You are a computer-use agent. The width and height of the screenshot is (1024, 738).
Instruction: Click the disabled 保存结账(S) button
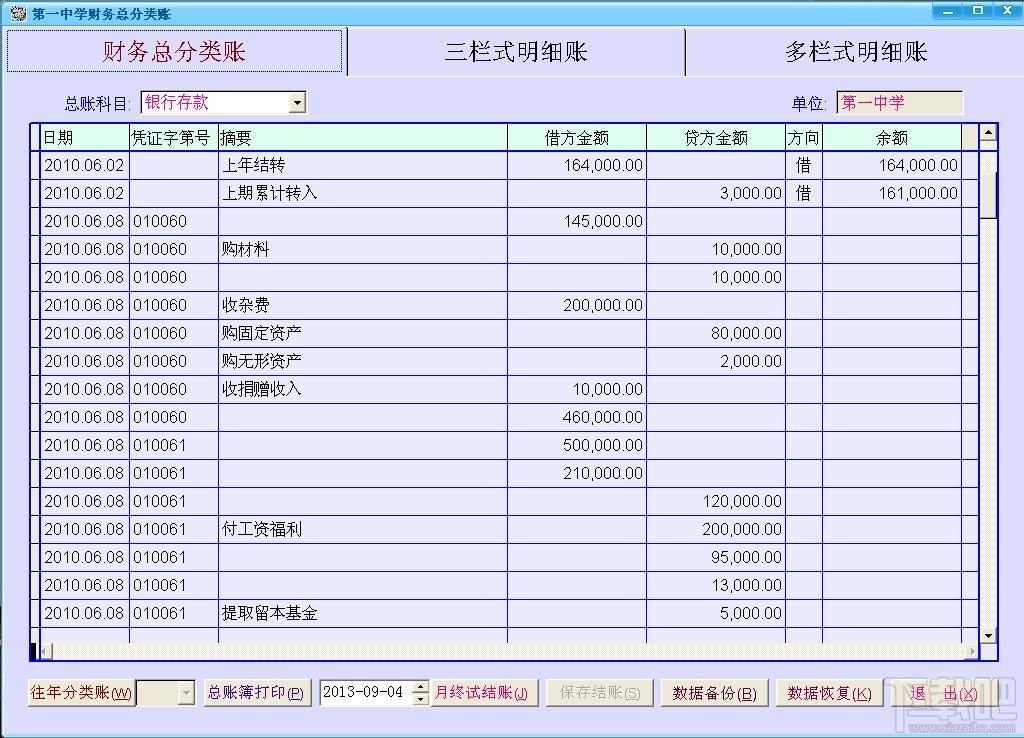click(x=600, y=693)
